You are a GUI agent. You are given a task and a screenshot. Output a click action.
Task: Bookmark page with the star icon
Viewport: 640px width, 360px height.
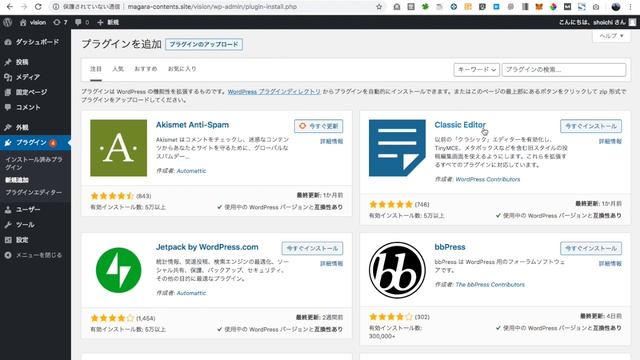point(379,7)
